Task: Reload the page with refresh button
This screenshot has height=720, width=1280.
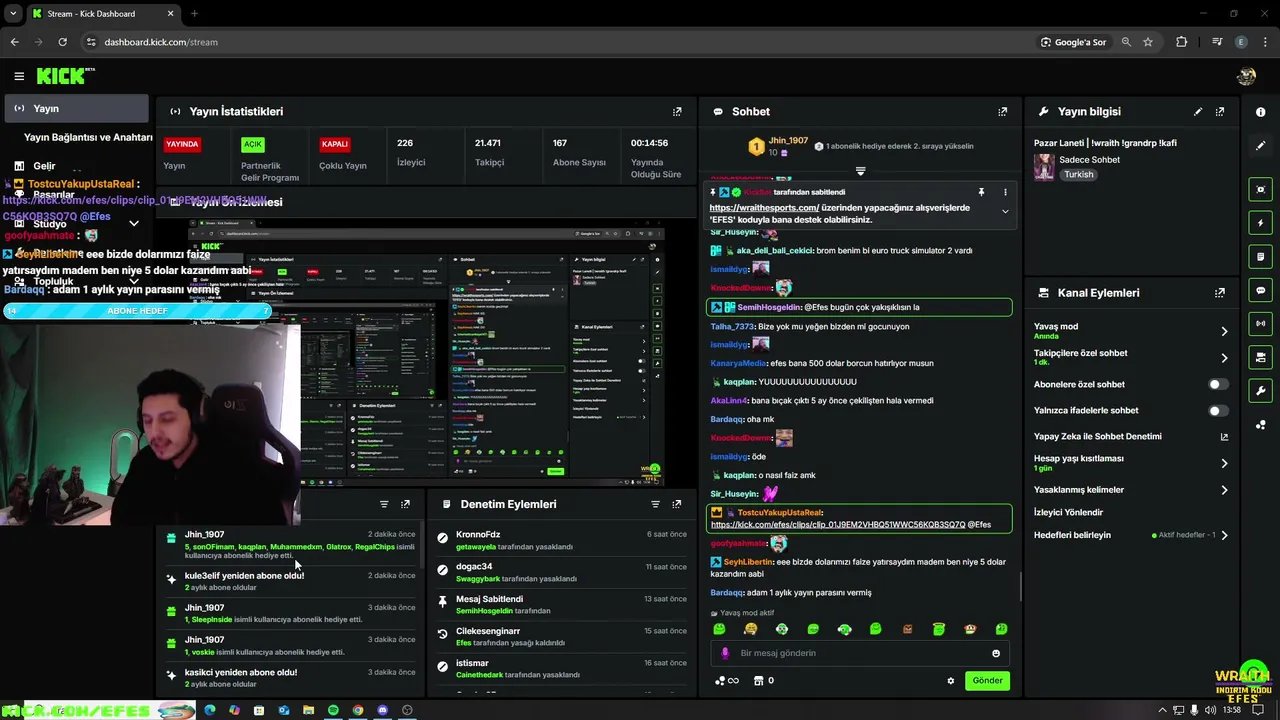Action: pos(62,42)
